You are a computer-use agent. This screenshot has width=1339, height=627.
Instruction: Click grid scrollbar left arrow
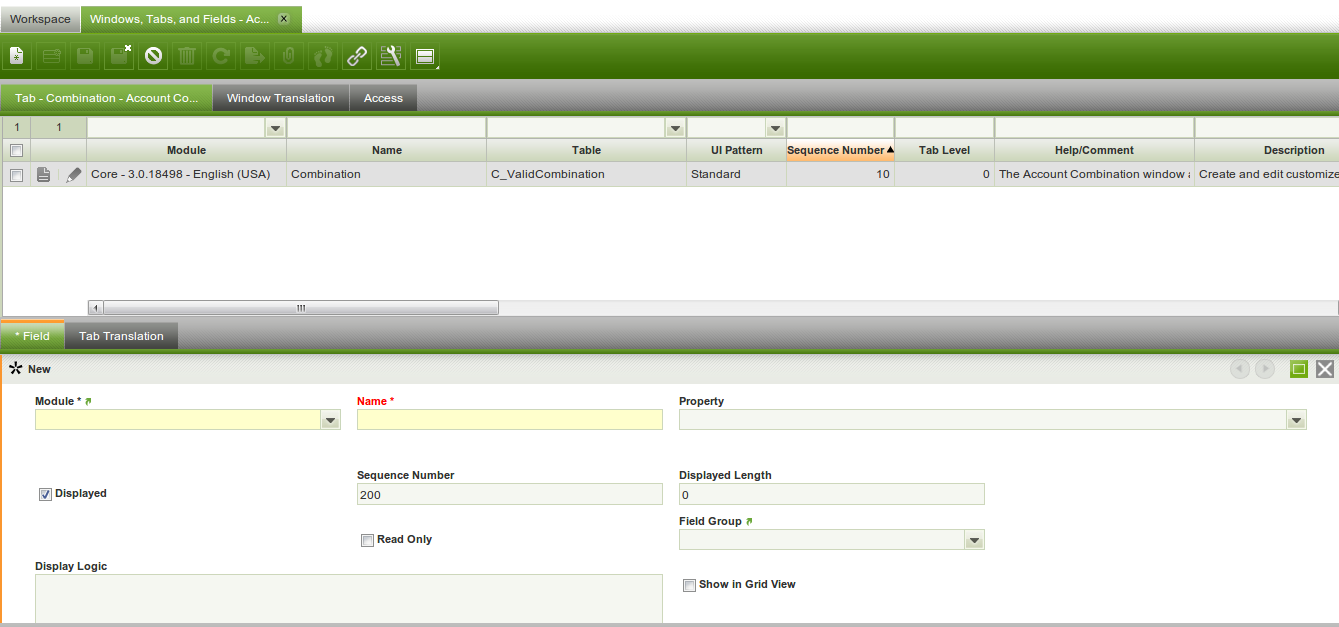click(96, 308)
